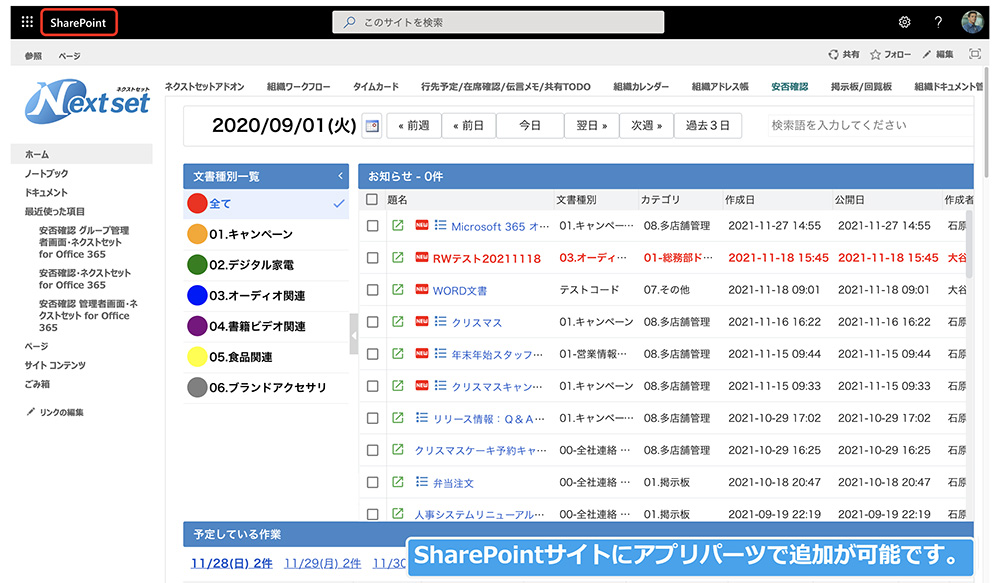This screenshot has width=1000, height=583.
Task: Switch to 組織ワークフロー tab
Action: pyautogui.click(x=298, y=87)
